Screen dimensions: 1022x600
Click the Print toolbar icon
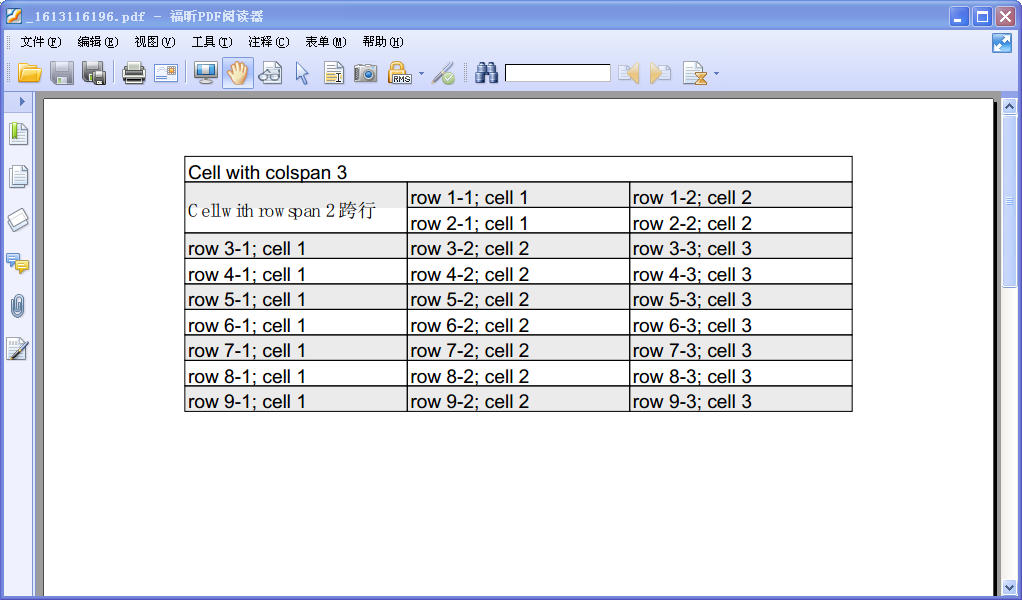[134, 73]
